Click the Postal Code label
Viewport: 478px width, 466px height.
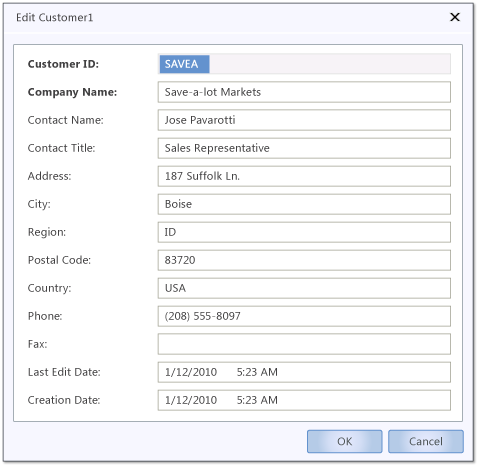[59, 260]
